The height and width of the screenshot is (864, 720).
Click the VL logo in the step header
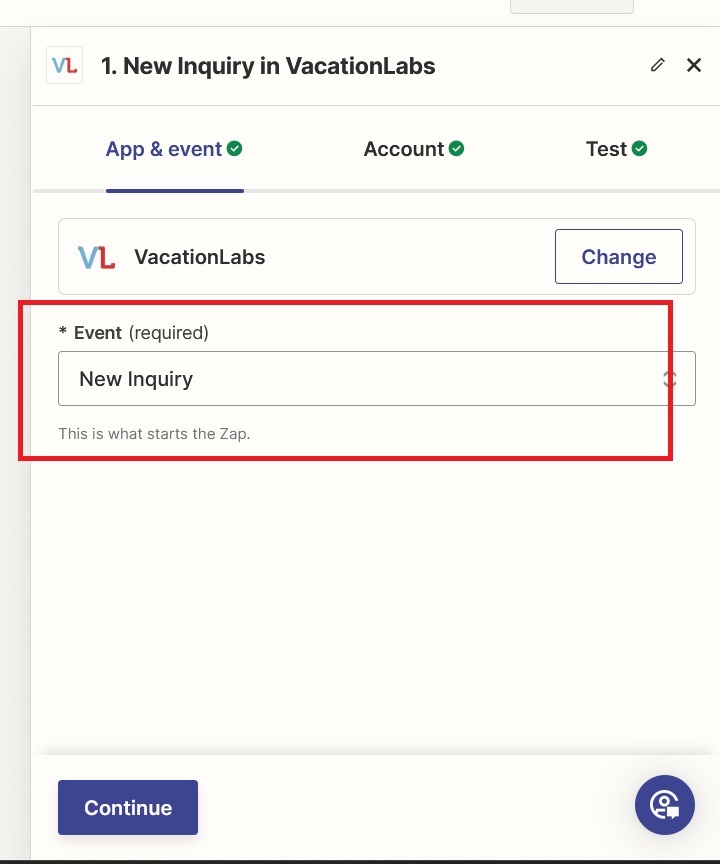(64, 66)
